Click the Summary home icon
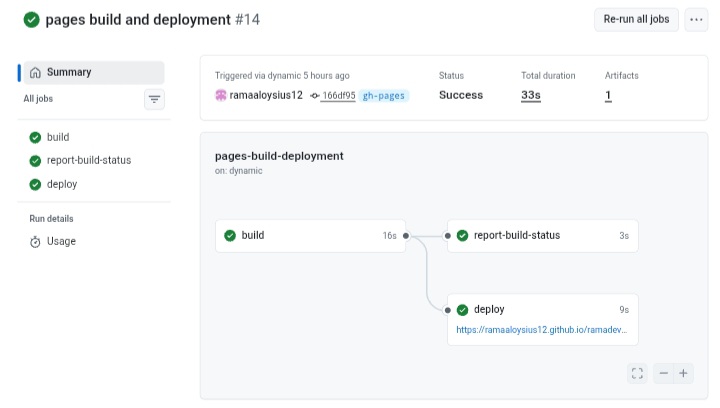This screenshot has height=408, width=720. [x=35, y=73]
